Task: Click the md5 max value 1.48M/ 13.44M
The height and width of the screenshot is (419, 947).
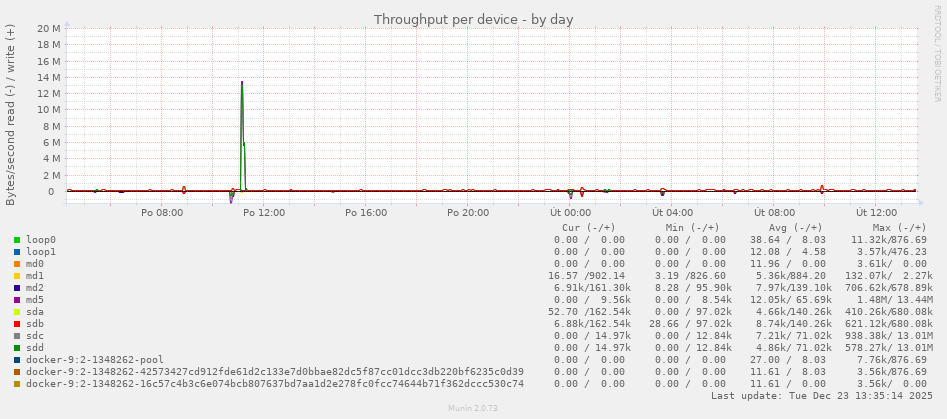Action: pos(895,299)
